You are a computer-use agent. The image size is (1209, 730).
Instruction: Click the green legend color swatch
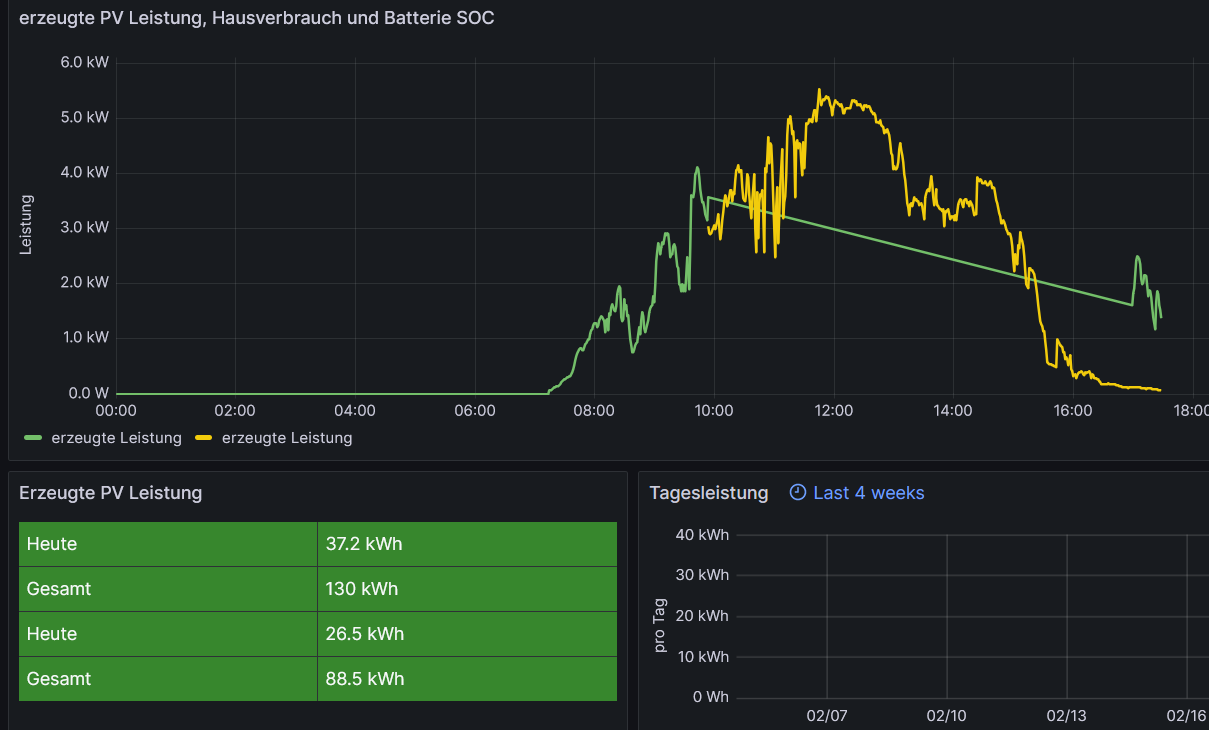(33, 438)
